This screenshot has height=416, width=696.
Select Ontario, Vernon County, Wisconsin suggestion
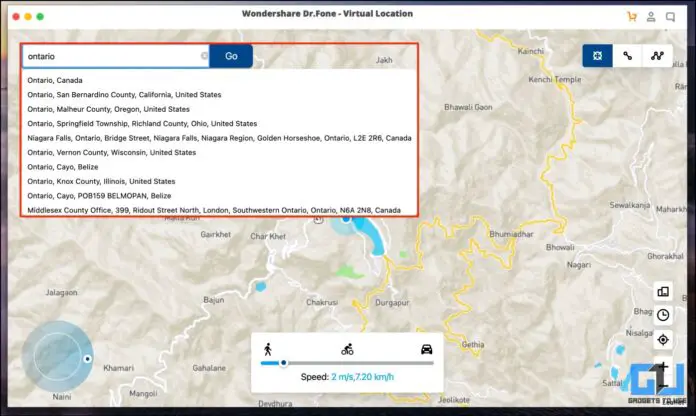[111, 152]
